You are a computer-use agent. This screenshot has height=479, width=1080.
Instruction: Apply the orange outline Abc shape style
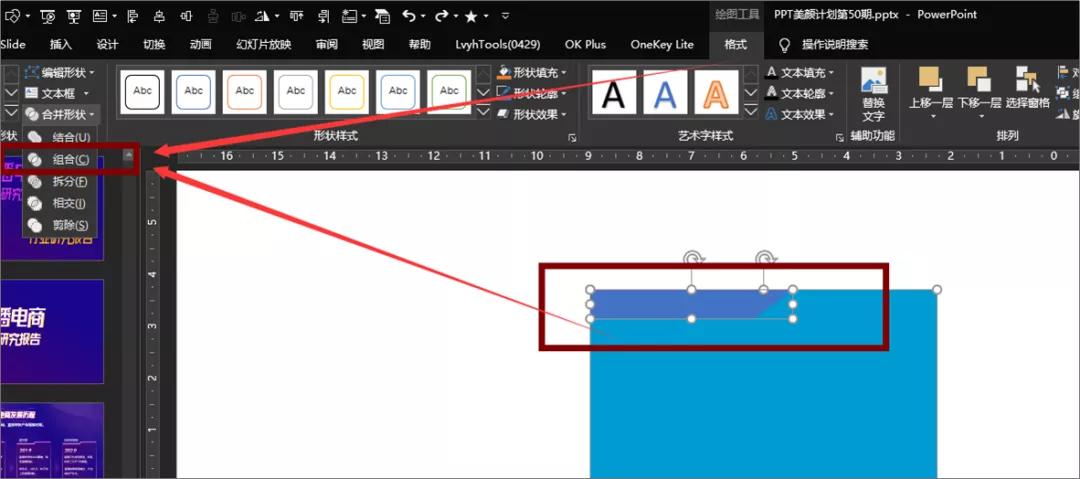coord(245,91)
